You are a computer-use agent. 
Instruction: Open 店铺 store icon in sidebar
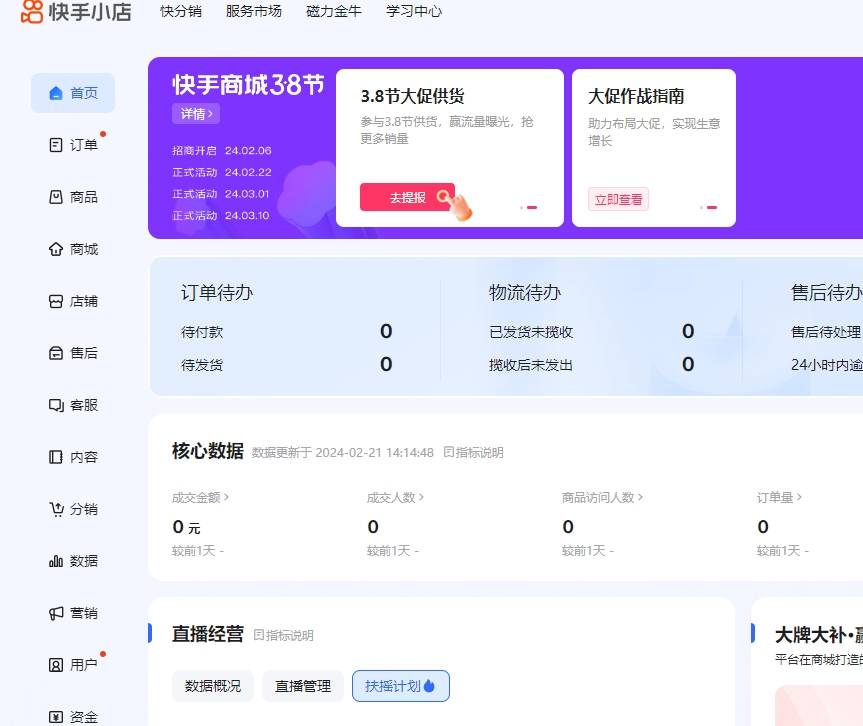point(56,301)
